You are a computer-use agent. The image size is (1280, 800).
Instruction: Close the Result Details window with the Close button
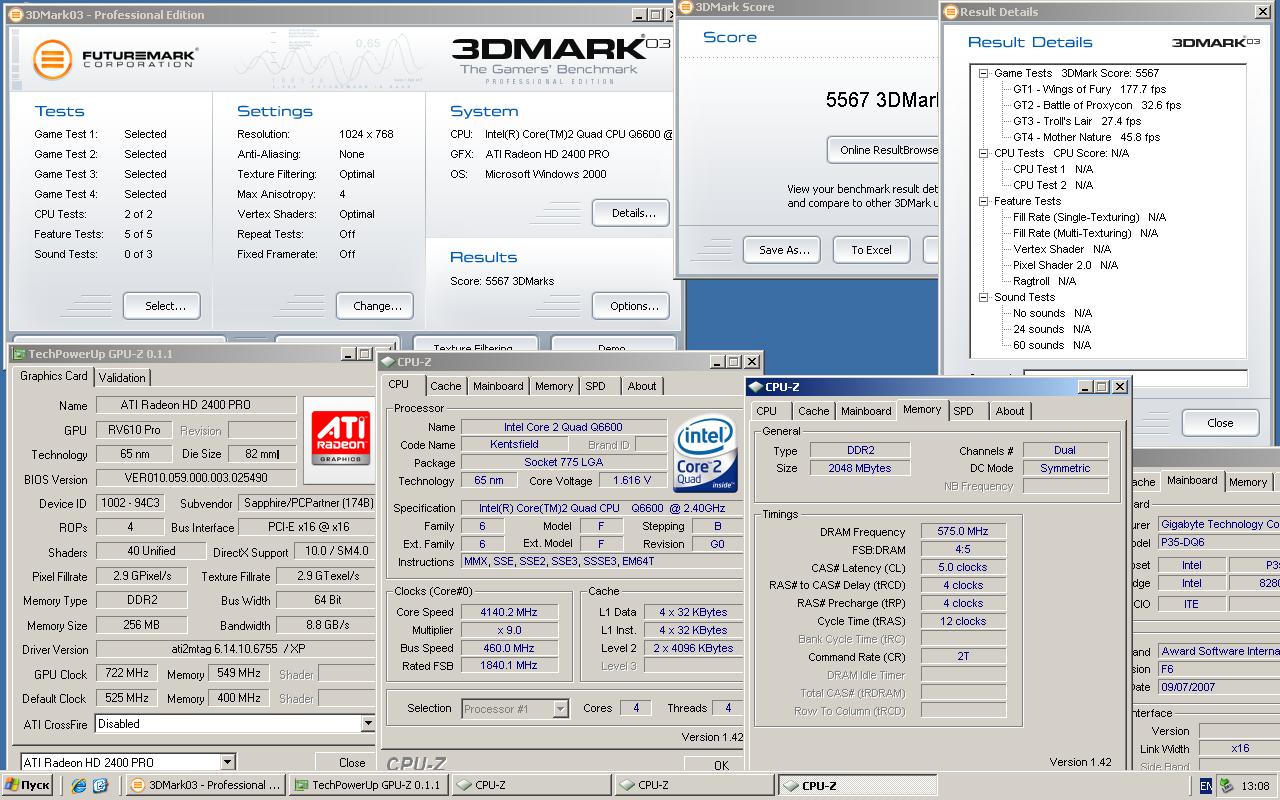[x=1220, y=423]
